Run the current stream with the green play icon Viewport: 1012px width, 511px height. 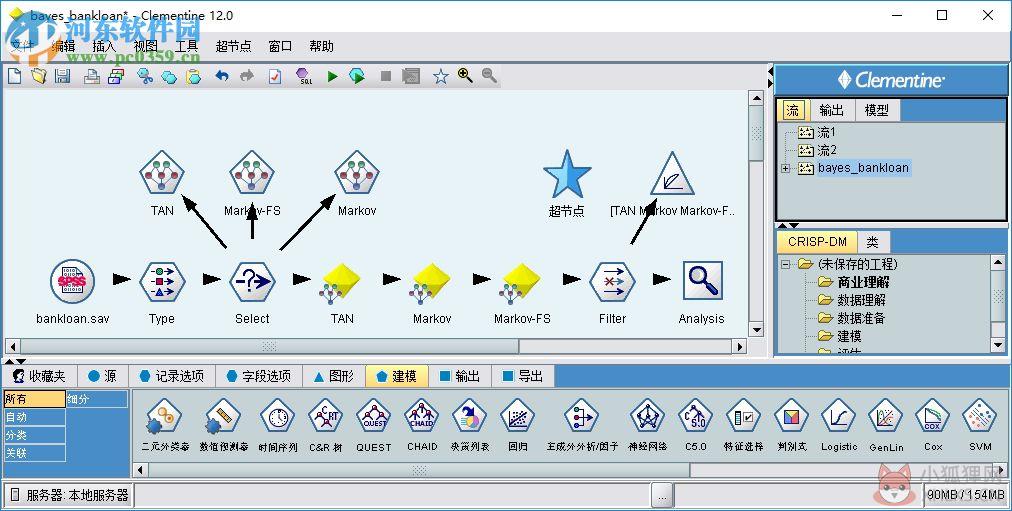click(x=332, y=76)
